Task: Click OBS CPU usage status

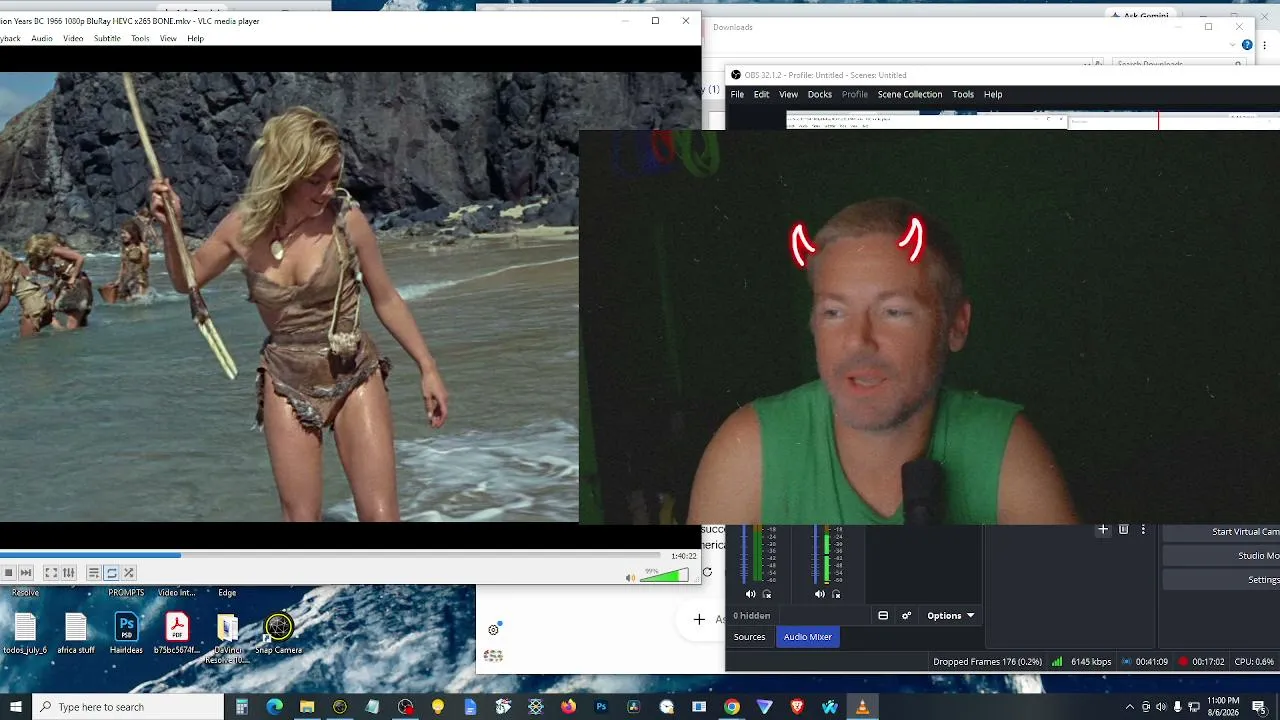Action: (x=1254, y=662)
